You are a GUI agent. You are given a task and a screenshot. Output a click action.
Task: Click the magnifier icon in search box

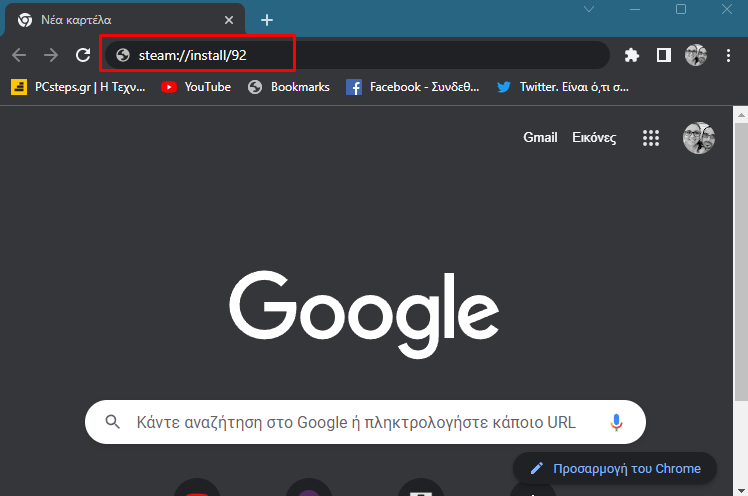pyautogui.click(x=113, y=422)
